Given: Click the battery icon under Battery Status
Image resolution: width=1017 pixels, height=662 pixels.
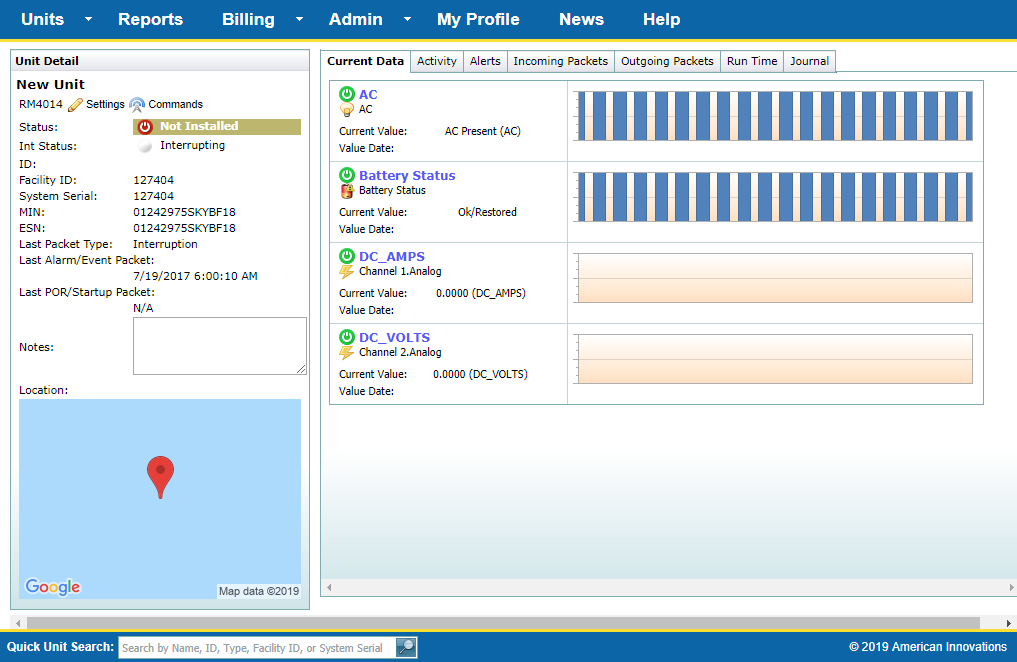Looking at the screenshot, I should pyautogui.click(x=347, y=191).
